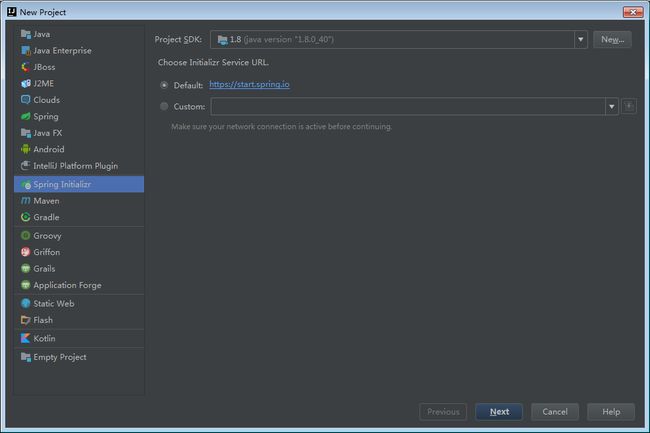The height and width of the screenshot is (433, 650).
Task: Expand the Custom URL dropdown arrow
Action: coord(611,106)
